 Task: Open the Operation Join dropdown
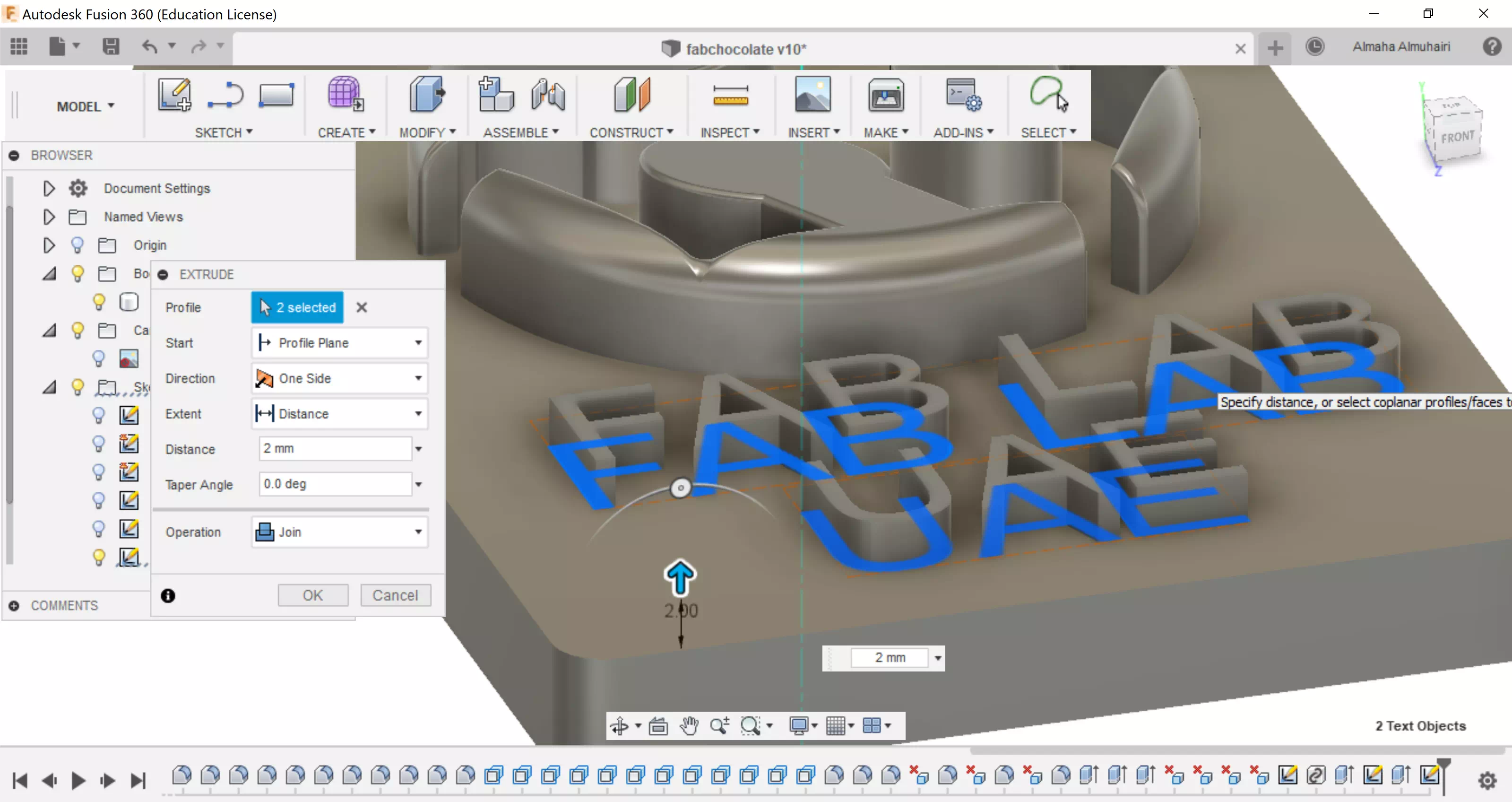pyautogui.click(x=339, y=532)
